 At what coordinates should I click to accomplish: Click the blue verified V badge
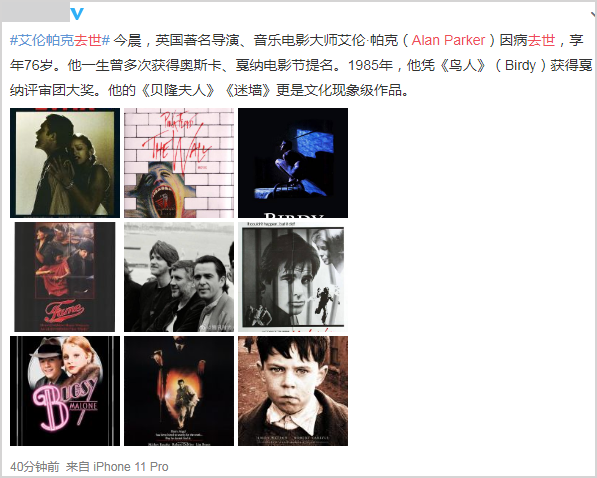coord(77,14)
